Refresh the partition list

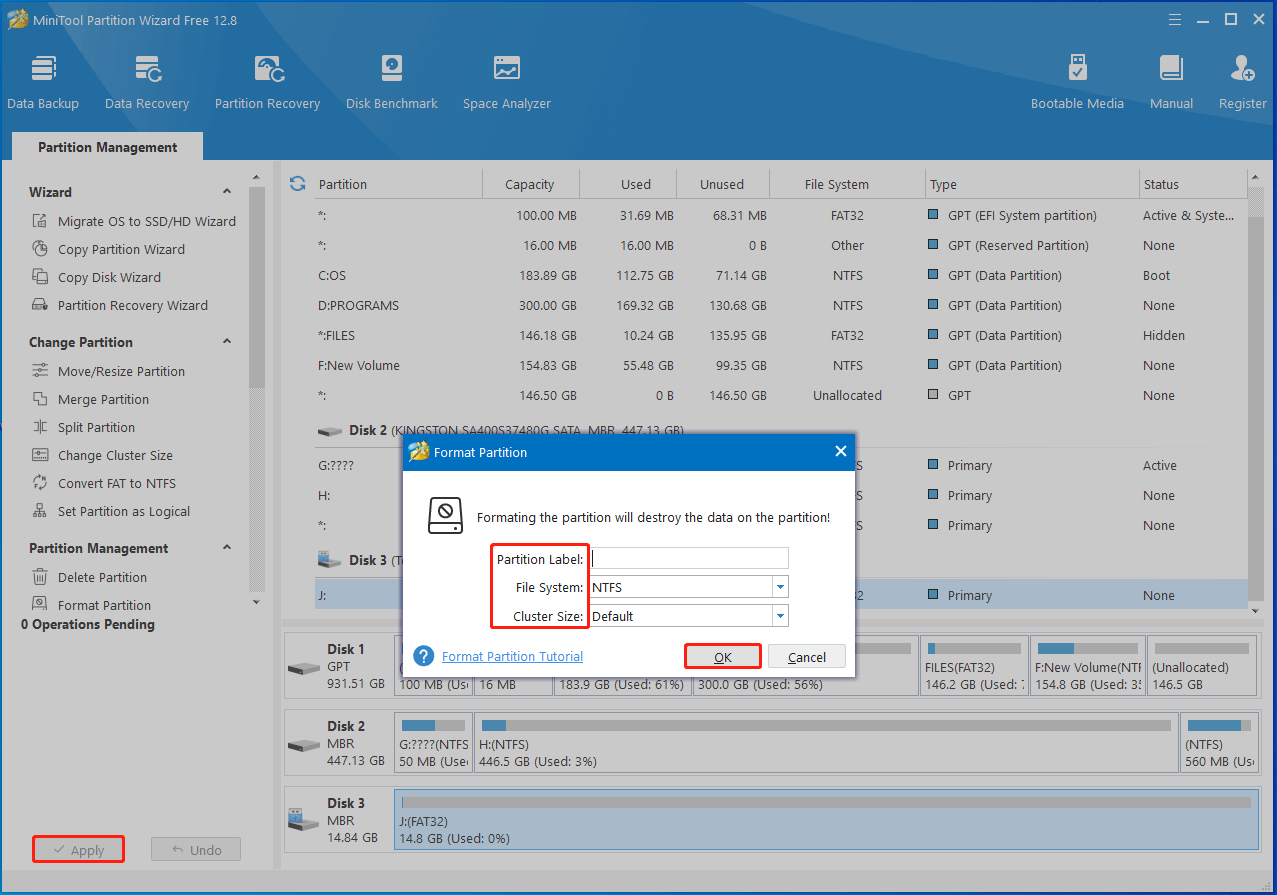click(x=297, y=184)
